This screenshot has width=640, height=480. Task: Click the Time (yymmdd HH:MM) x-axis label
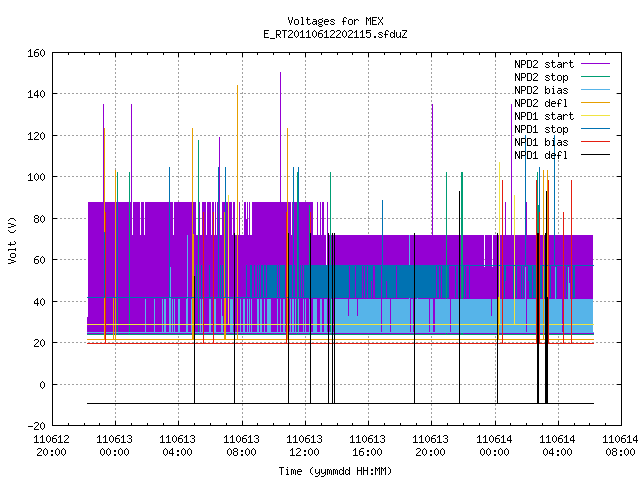click(x=335, y=471)
